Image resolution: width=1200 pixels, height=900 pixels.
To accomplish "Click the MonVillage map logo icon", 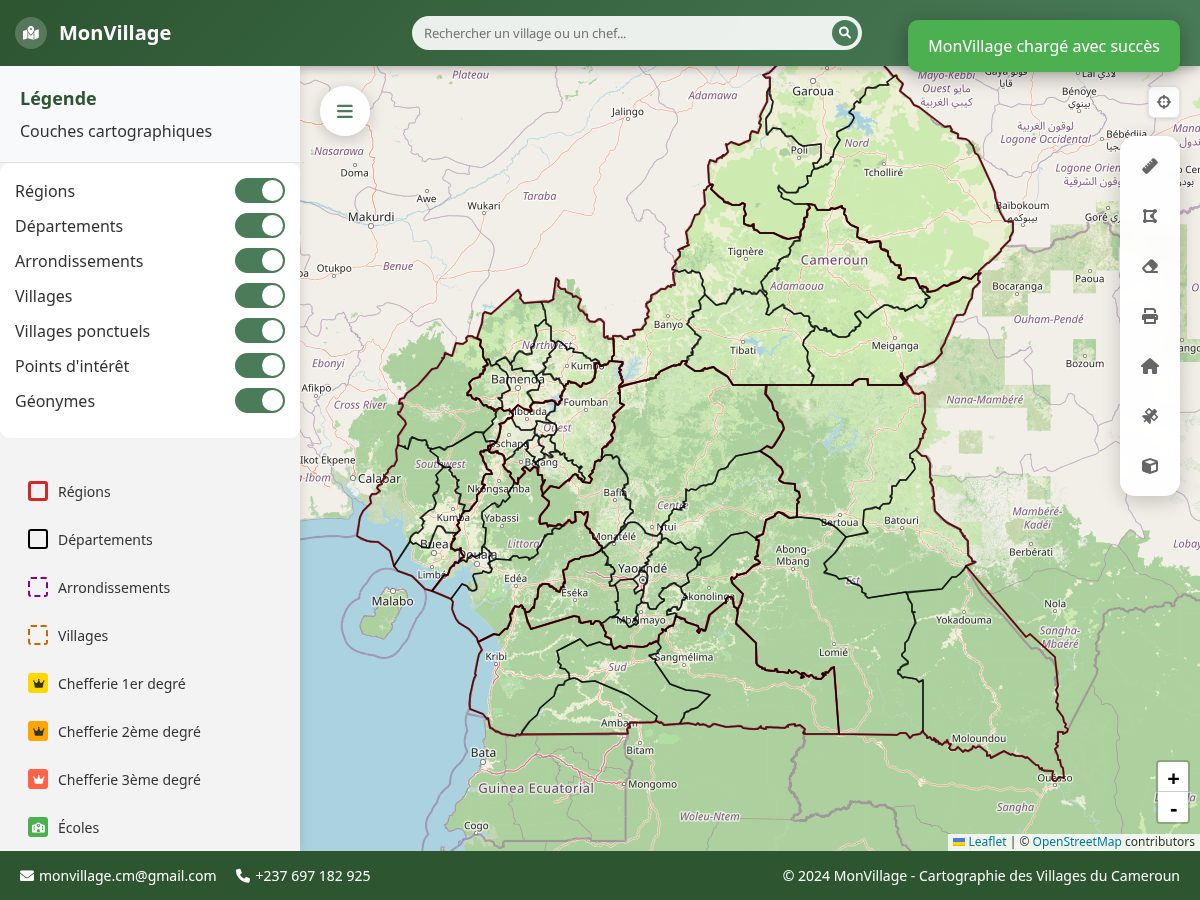I will click(x=31, y=33).
